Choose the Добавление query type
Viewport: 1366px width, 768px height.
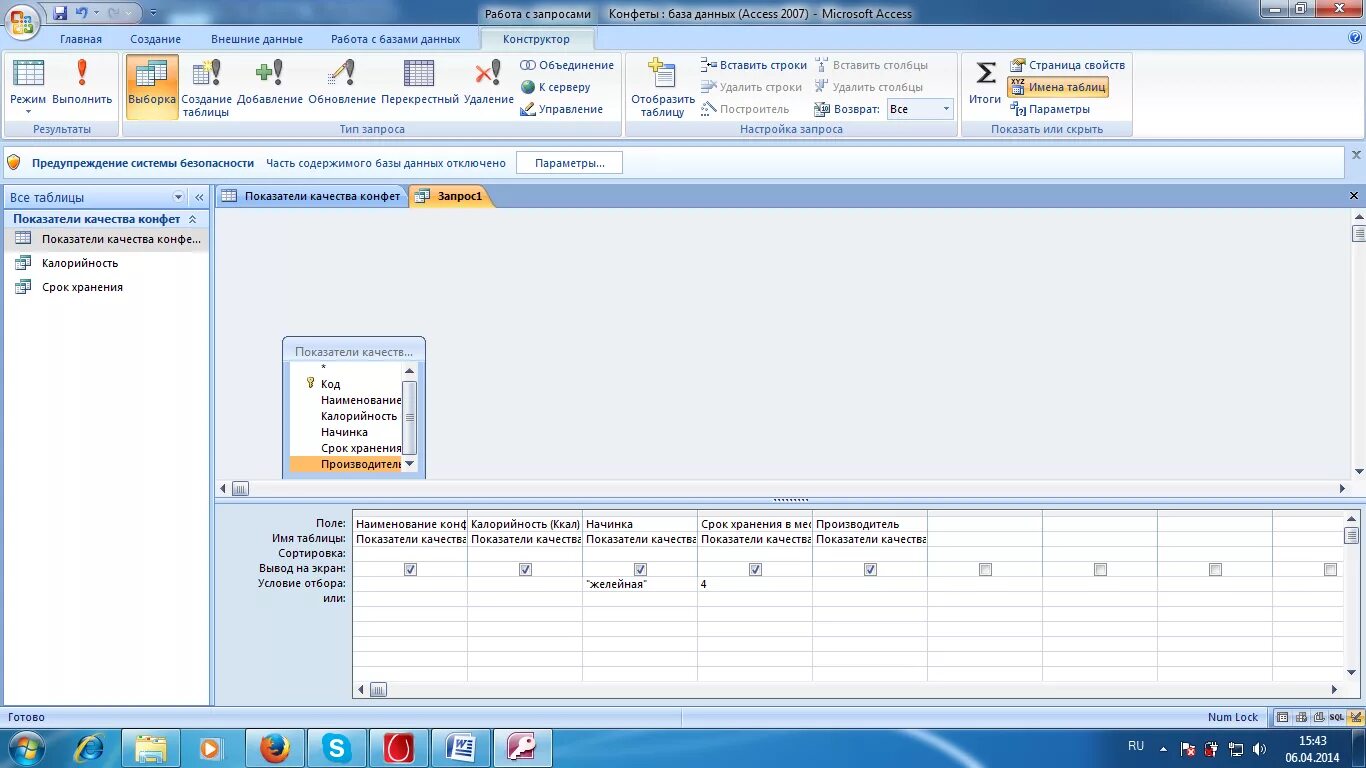(270, 82)
